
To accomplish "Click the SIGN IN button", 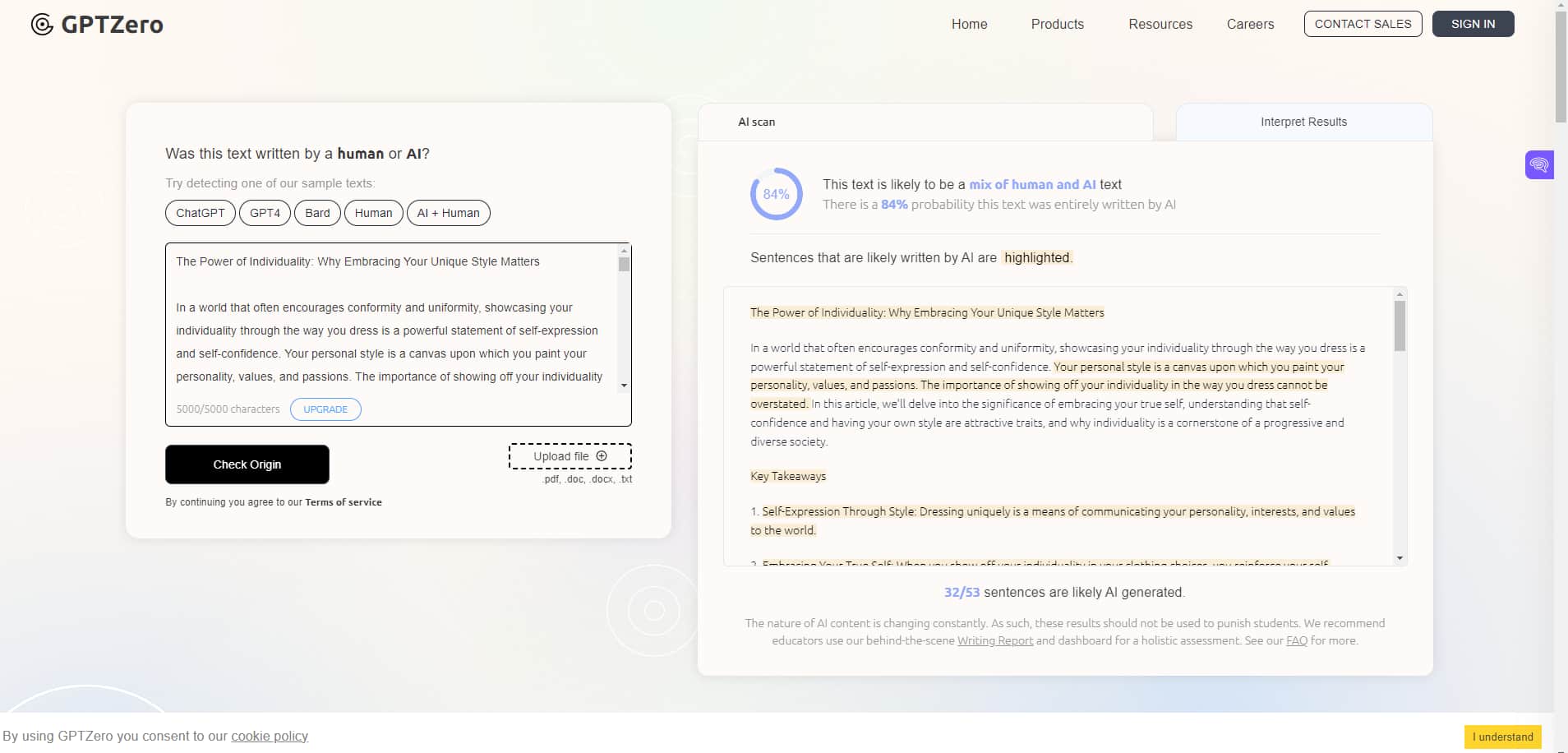I will click(1472, 24).
